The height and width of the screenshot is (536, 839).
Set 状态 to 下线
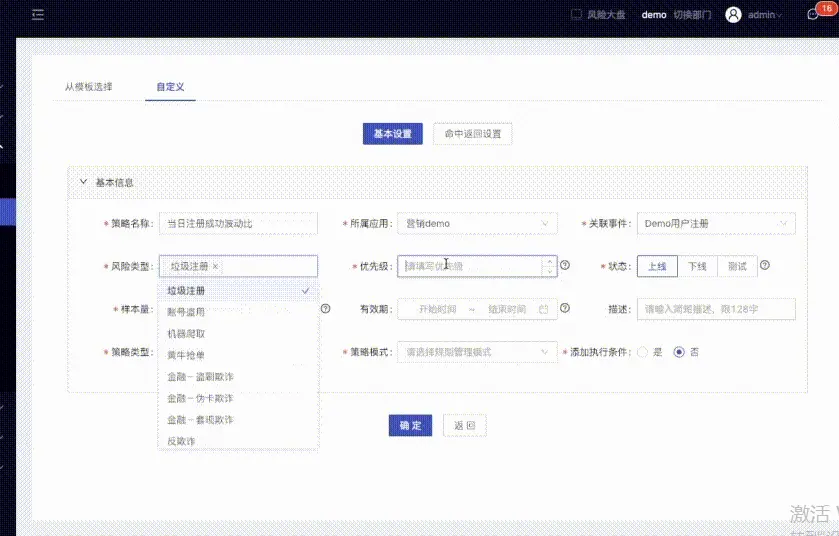coord(697,266)
